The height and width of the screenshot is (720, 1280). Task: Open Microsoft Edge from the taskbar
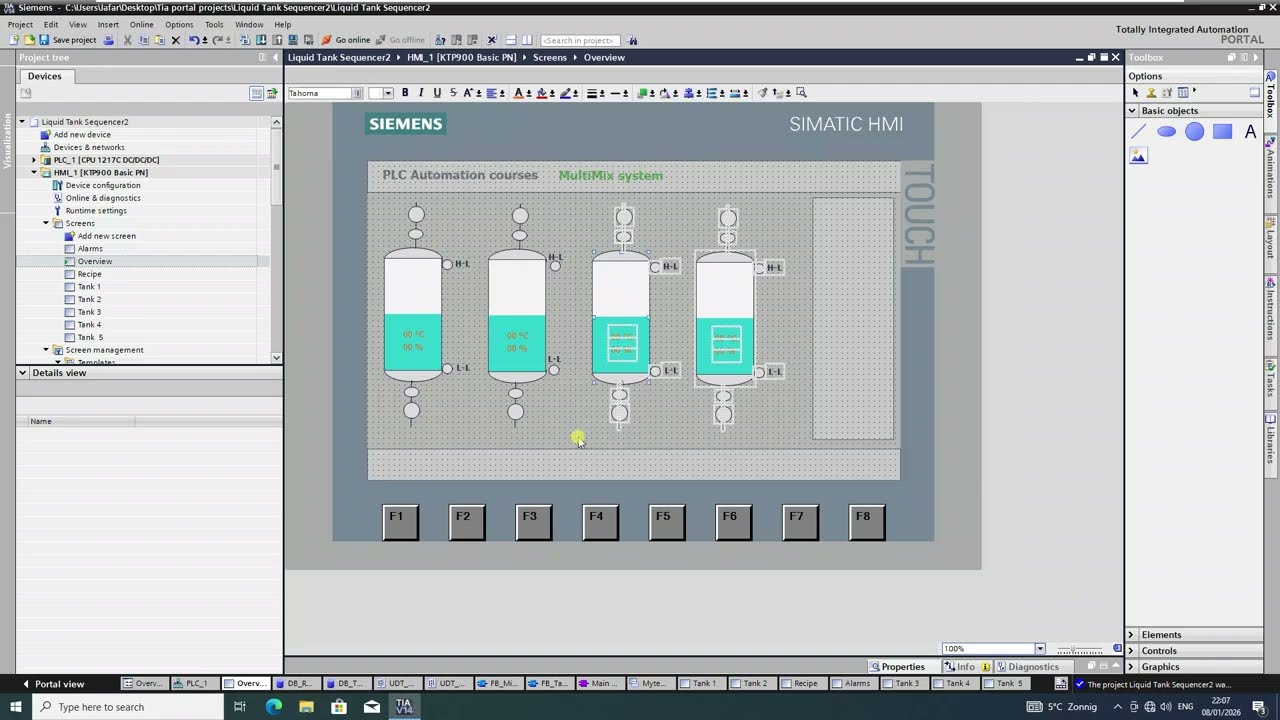(x=273, y=706)
